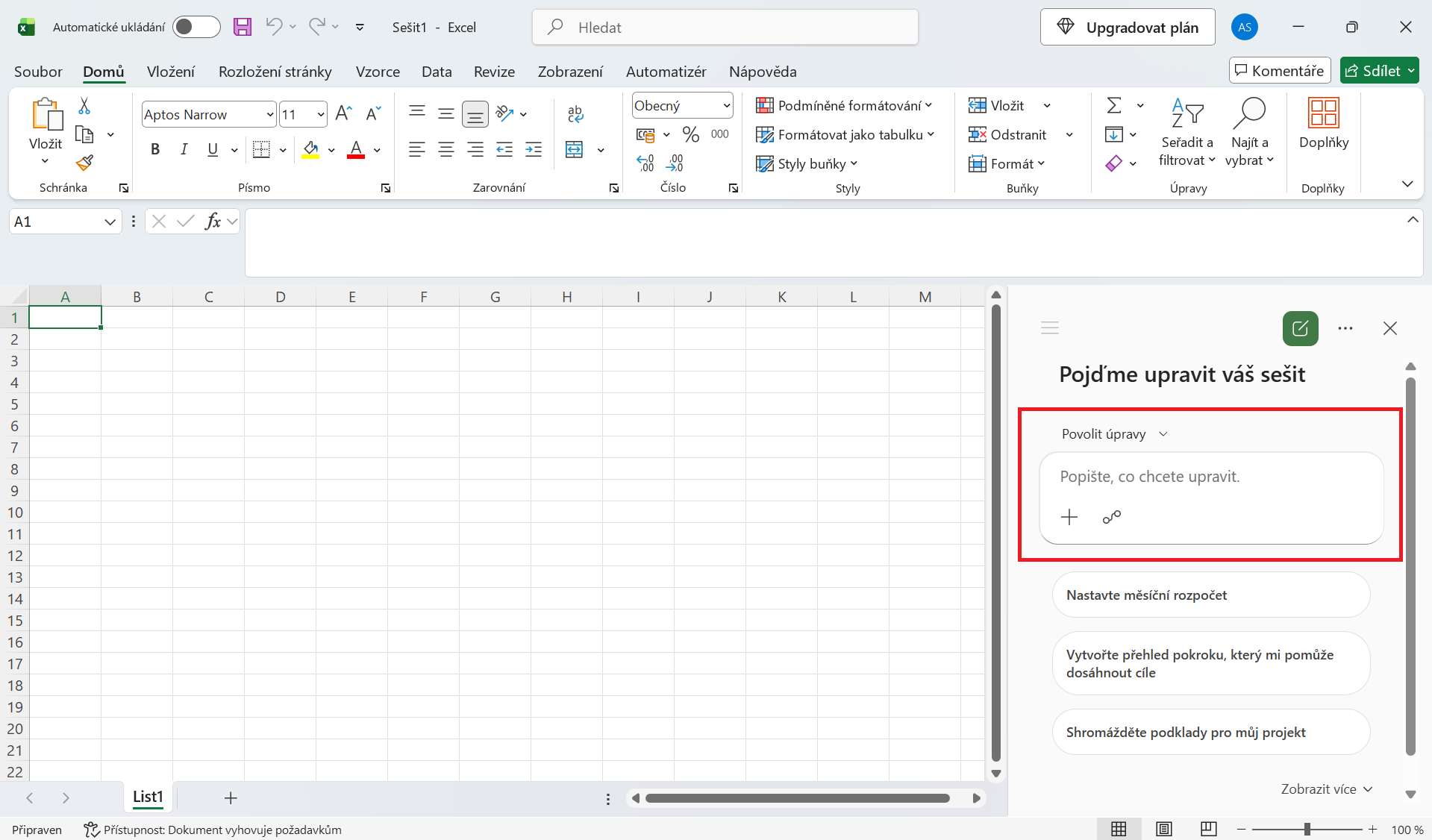Click the Wrap text icon
The width and height of the screenshot is (1432, 840).
575,113
